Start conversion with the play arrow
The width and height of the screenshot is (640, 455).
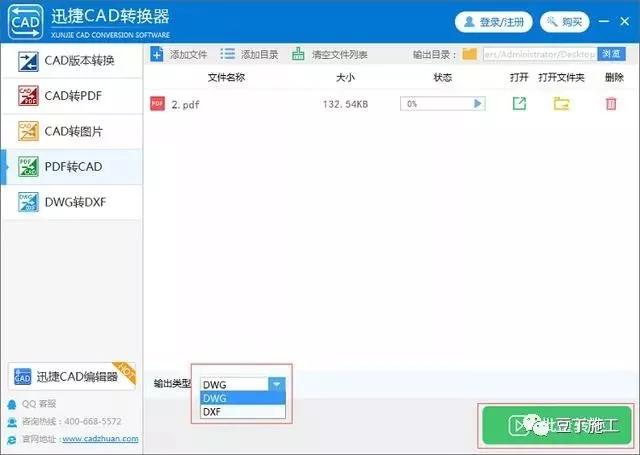coord(478,104)
